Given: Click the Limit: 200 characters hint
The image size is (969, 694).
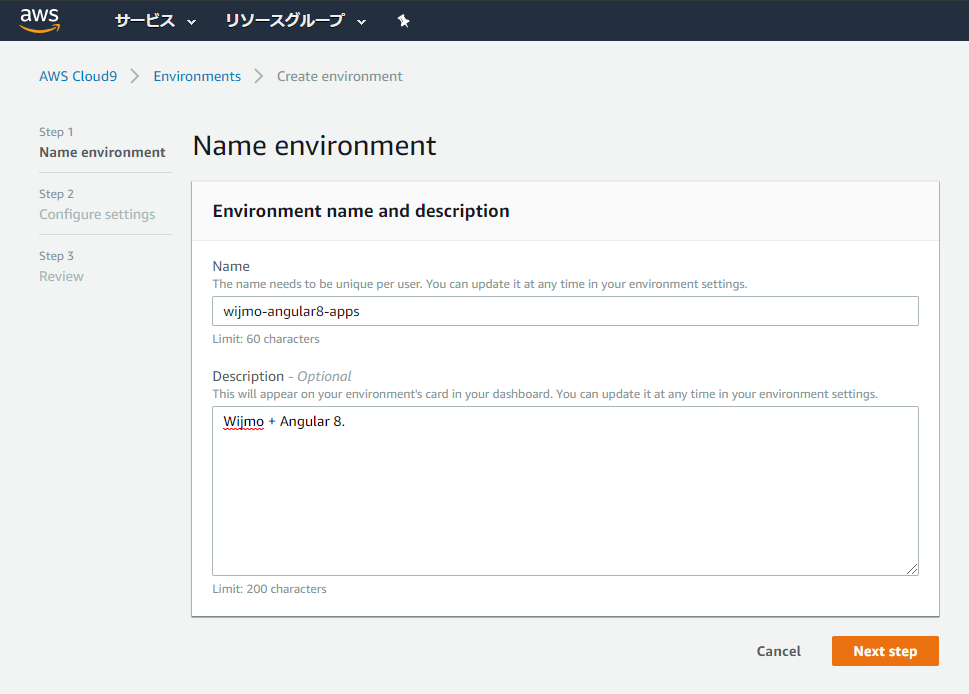Looking at the screenshot, I should [269, 589].
